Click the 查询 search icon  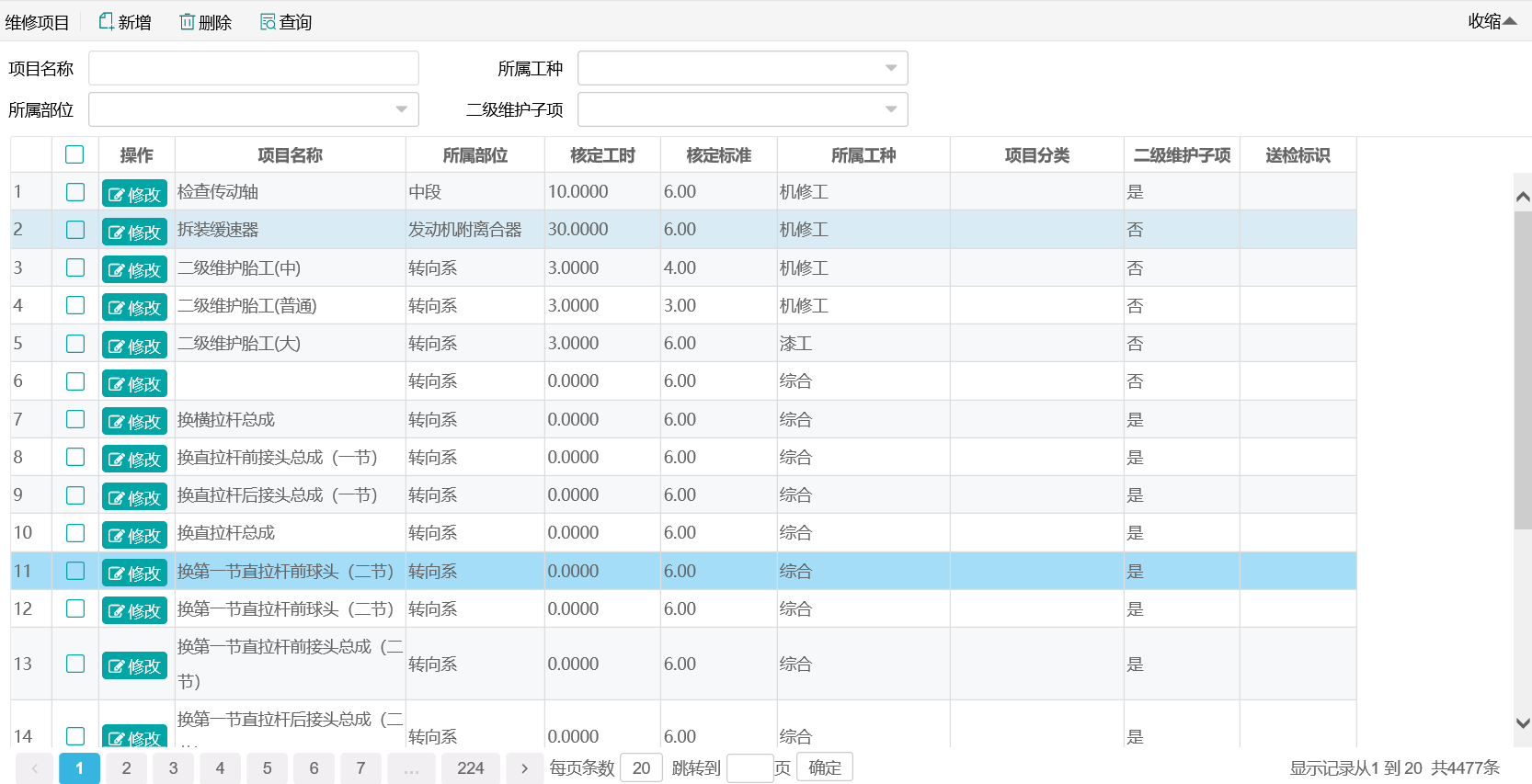point(268,21)
